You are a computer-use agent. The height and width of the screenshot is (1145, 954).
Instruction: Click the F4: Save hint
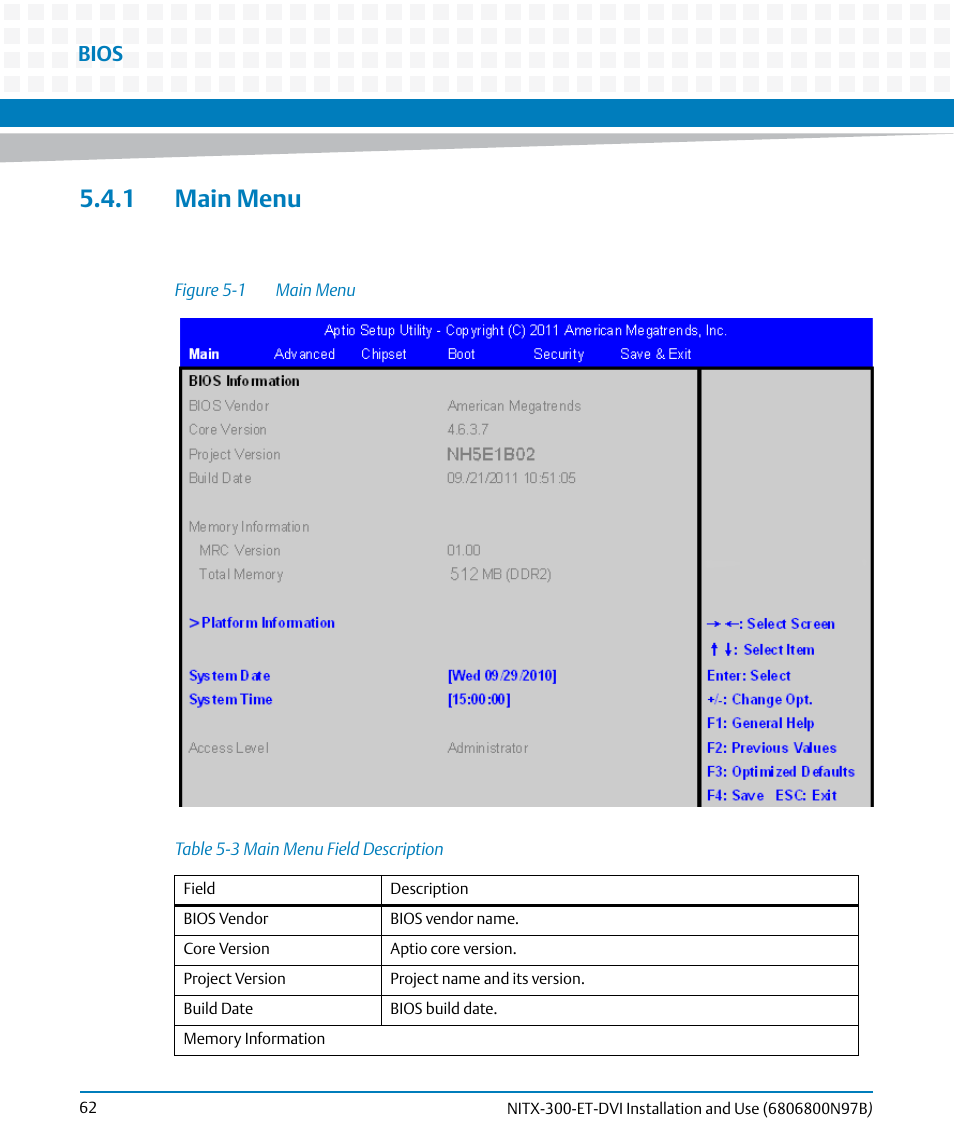[x=736, y=796]
